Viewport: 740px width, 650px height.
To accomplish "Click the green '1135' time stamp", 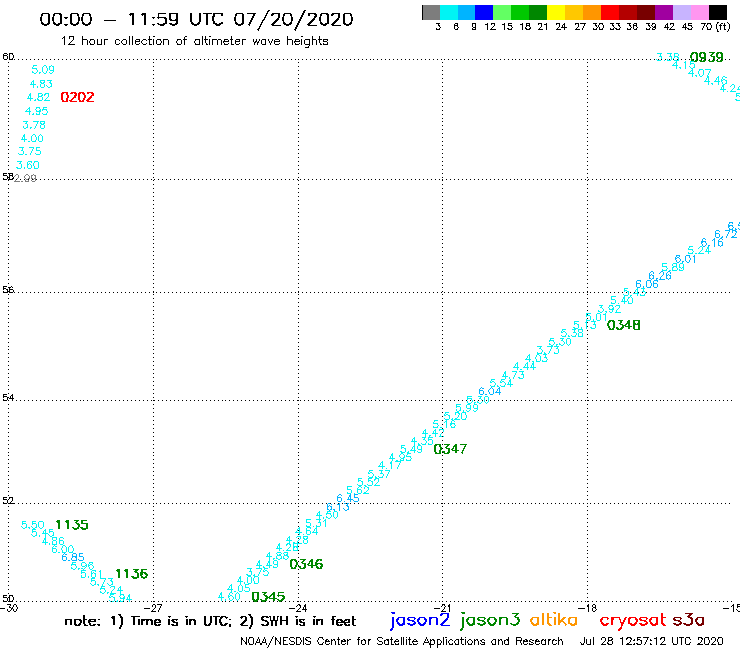I will 72,525.
